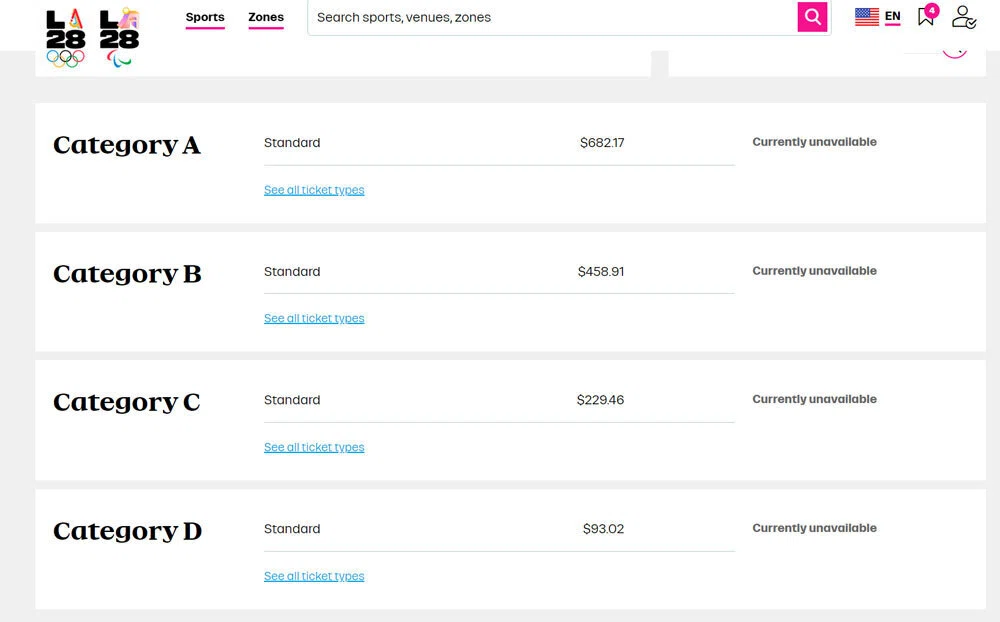Click the LA28 Olympic logo
Viewport: 1000px width, 622px height.
[x=66, y=38]
